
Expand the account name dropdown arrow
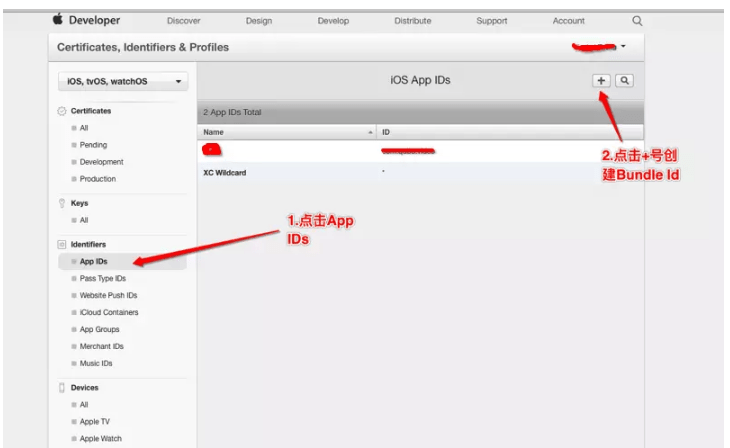(x=623, y=46)
